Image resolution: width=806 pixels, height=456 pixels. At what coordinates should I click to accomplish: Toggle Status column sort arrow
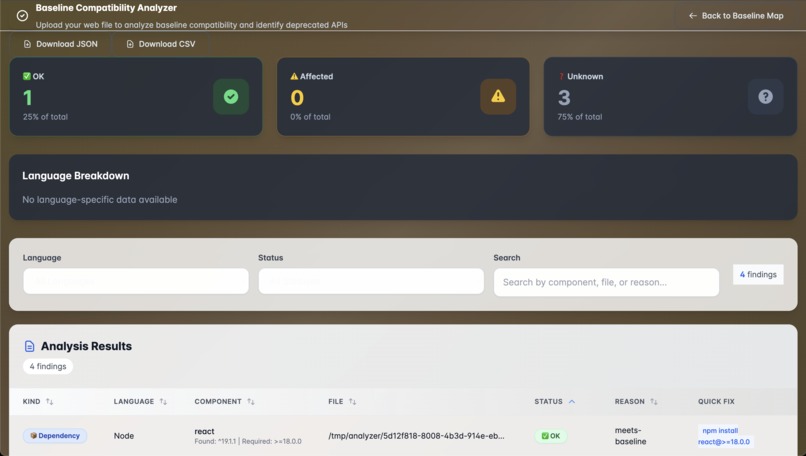[572, 402]
